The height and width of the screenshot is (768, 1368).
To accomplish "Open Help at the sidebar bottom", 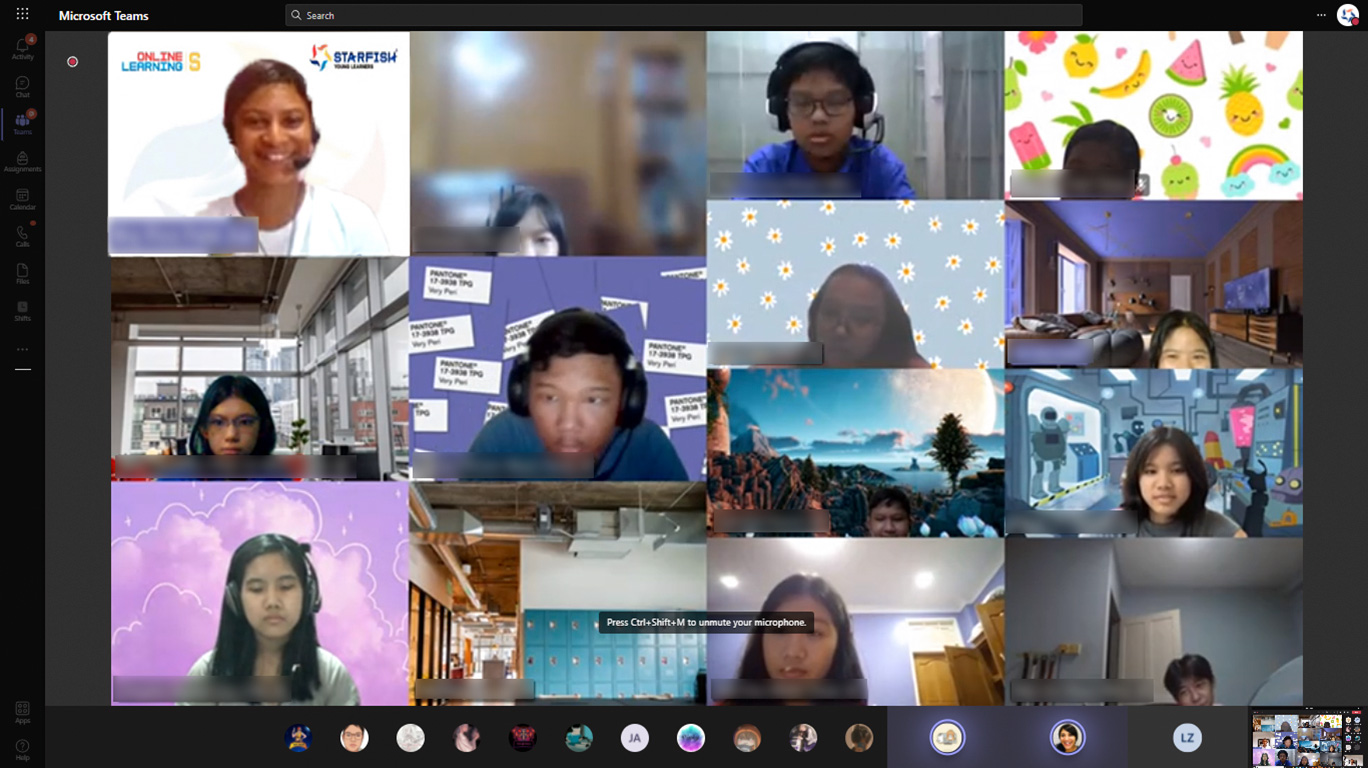I will click(22, 749).
